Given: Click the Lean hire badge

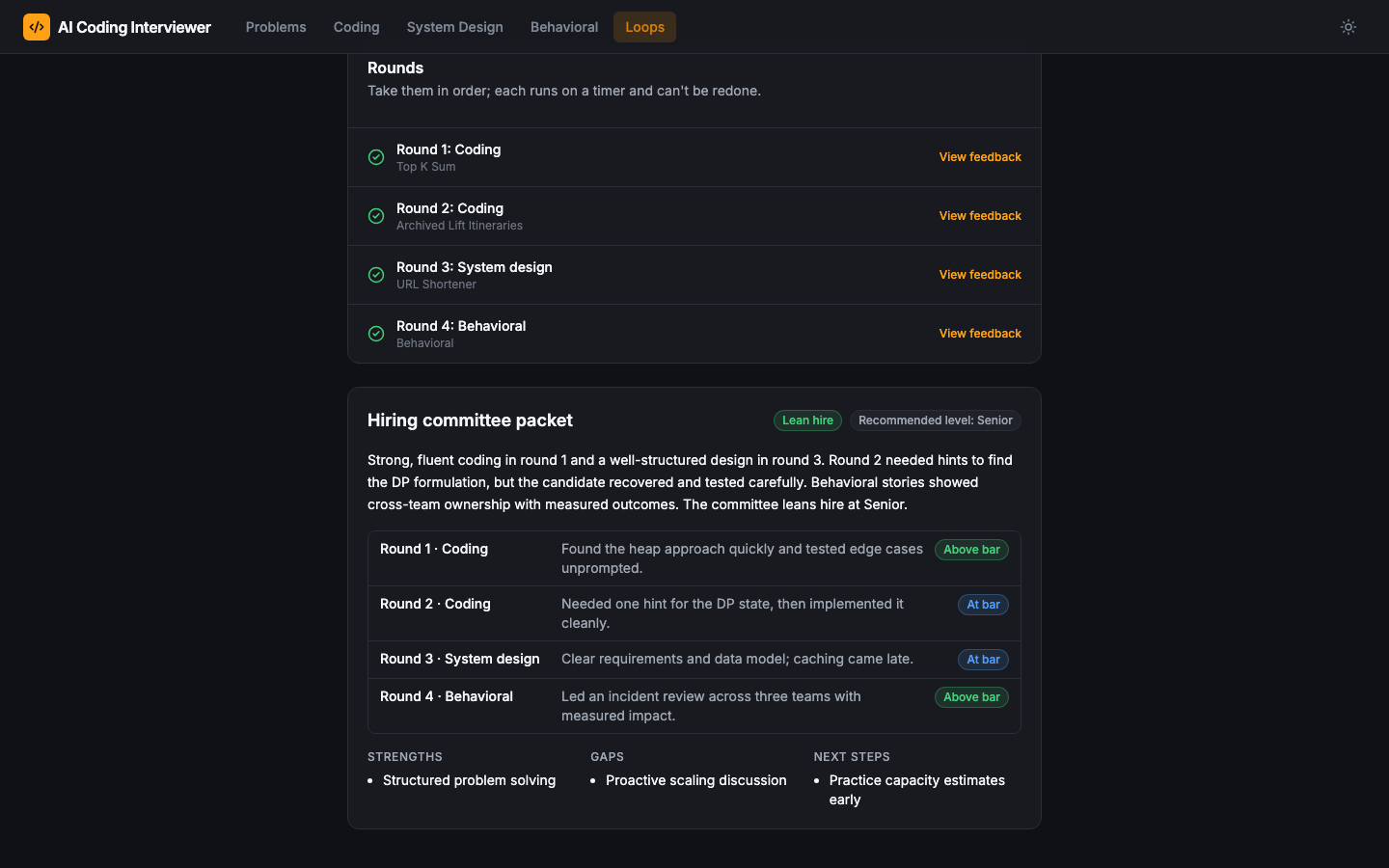Looking at the screenshot, I should click(x=807, y=420).
